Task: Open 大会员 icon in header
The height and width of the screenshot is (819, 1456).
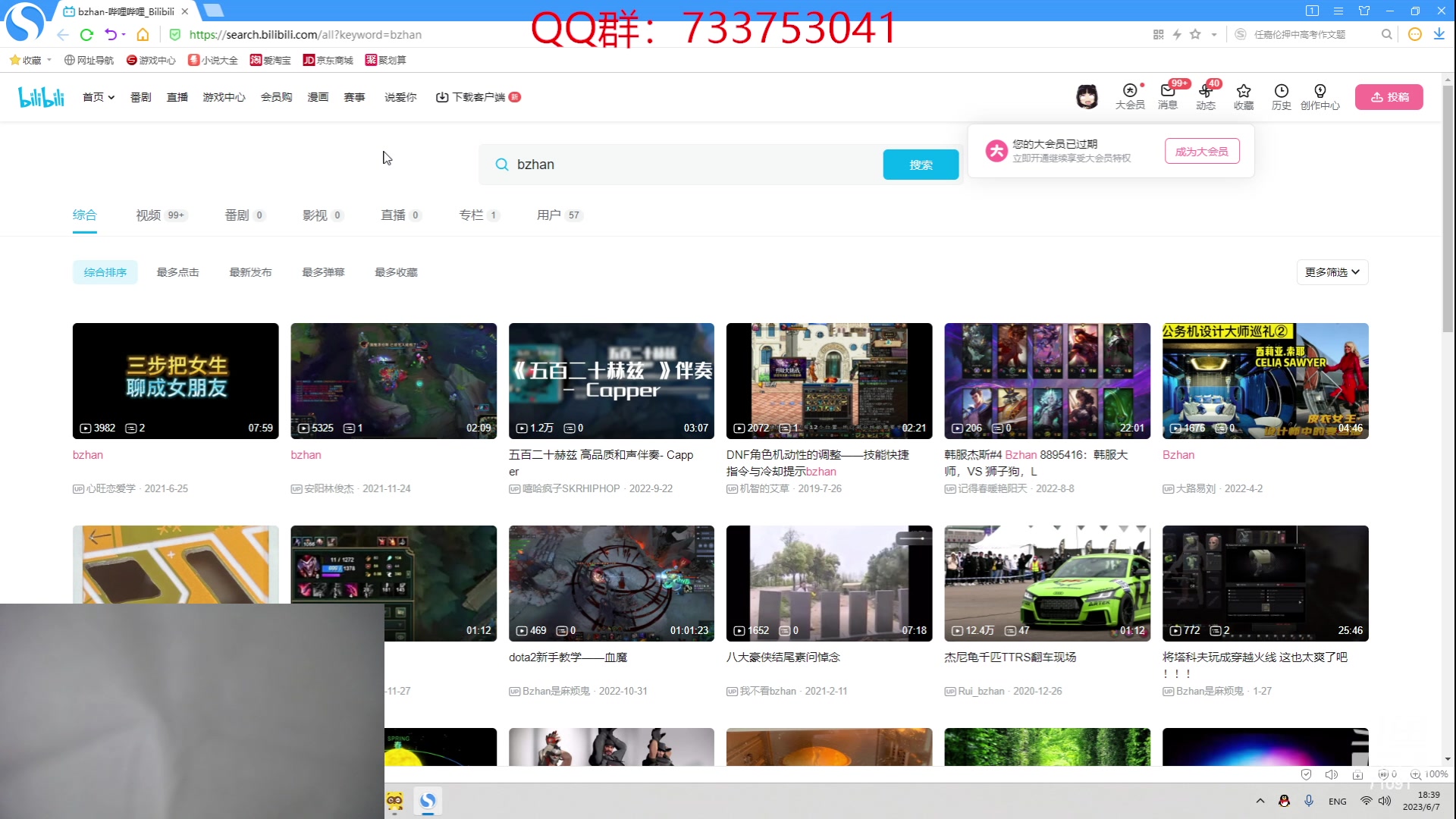Action: tap(1130, 97)
